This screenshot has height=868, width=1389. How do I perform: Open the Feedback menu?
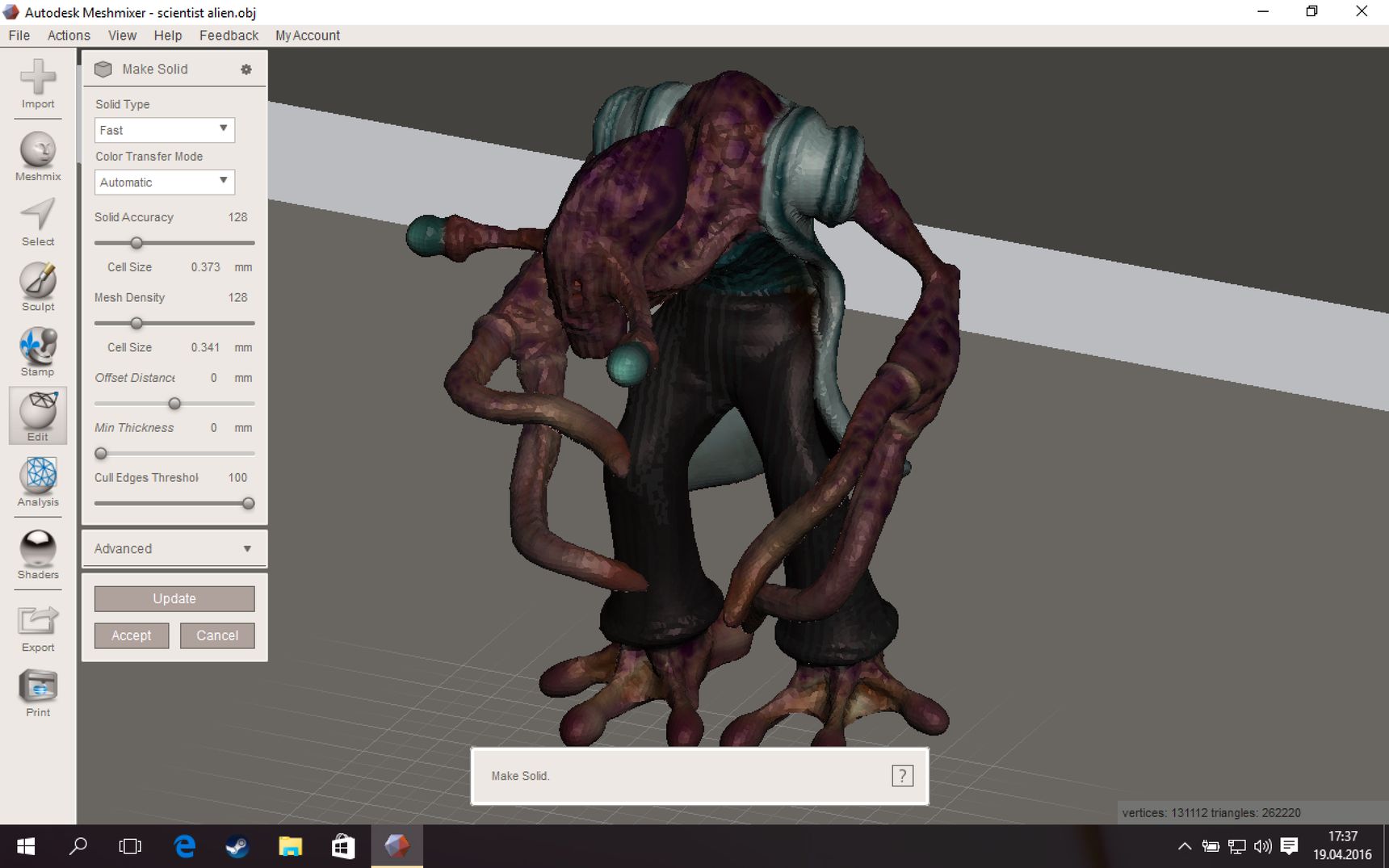click(x=229, y=36)
